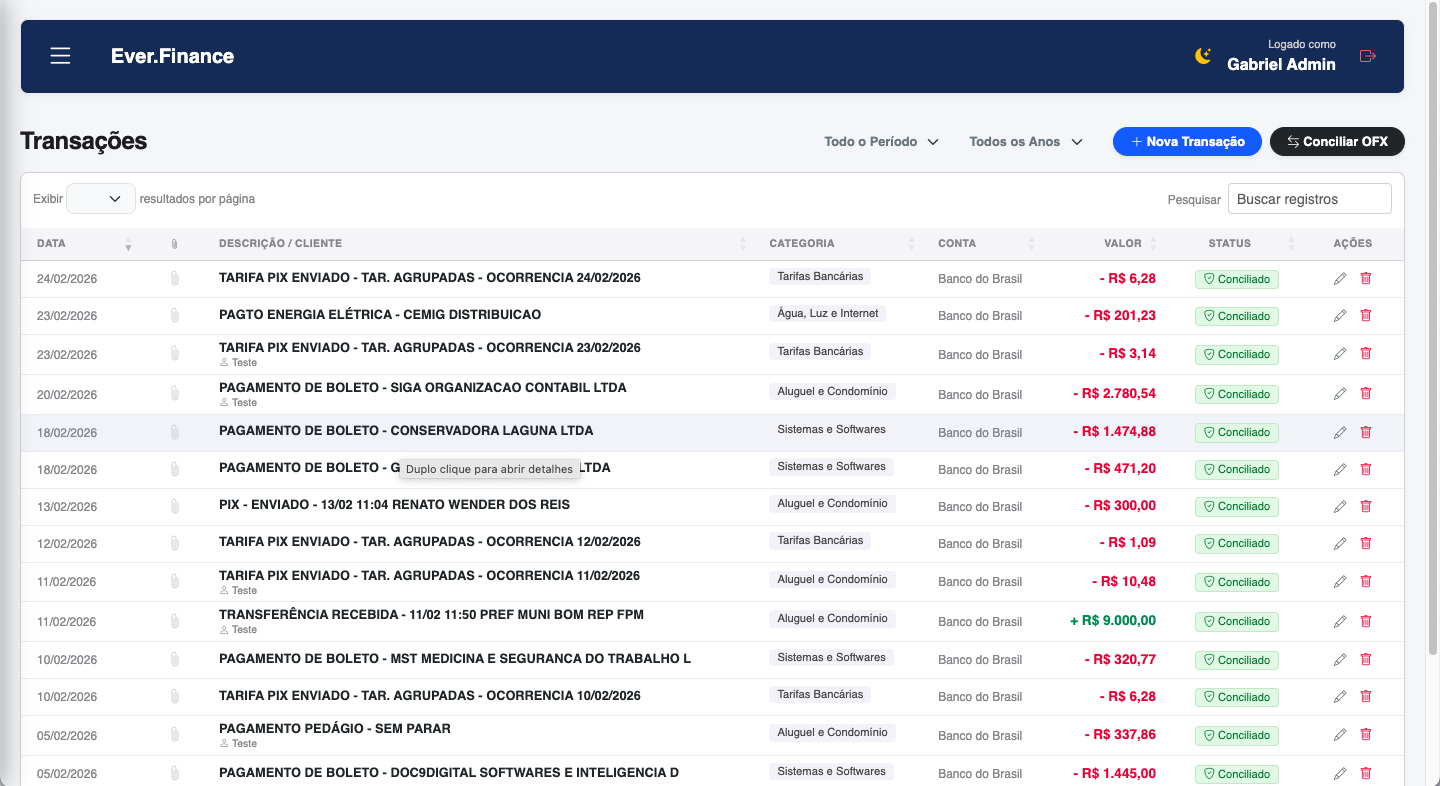Create a new entry with Nova Transação

tap(1187, 141)
